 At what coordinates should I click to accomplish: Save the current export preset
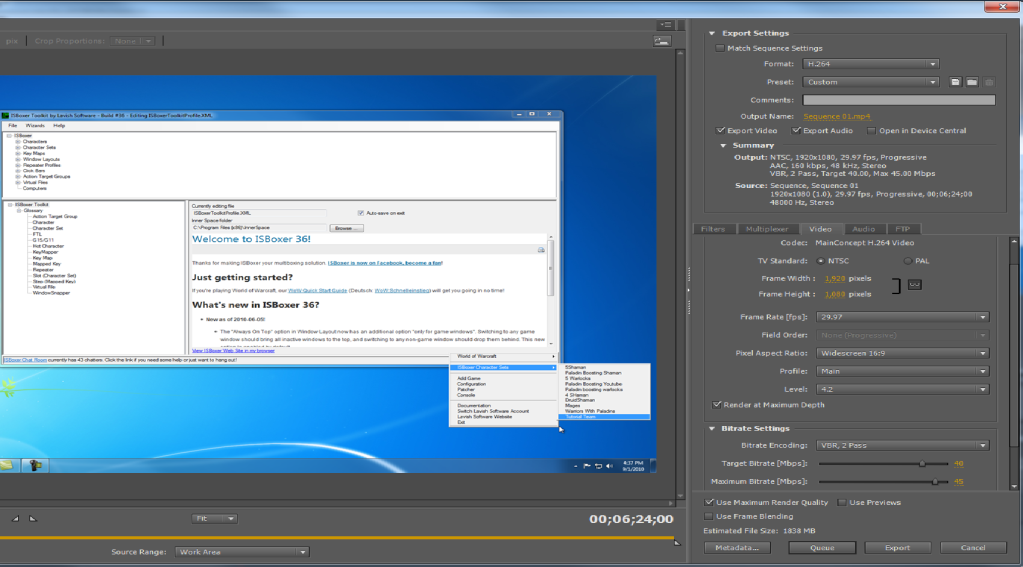pos(955,82)
